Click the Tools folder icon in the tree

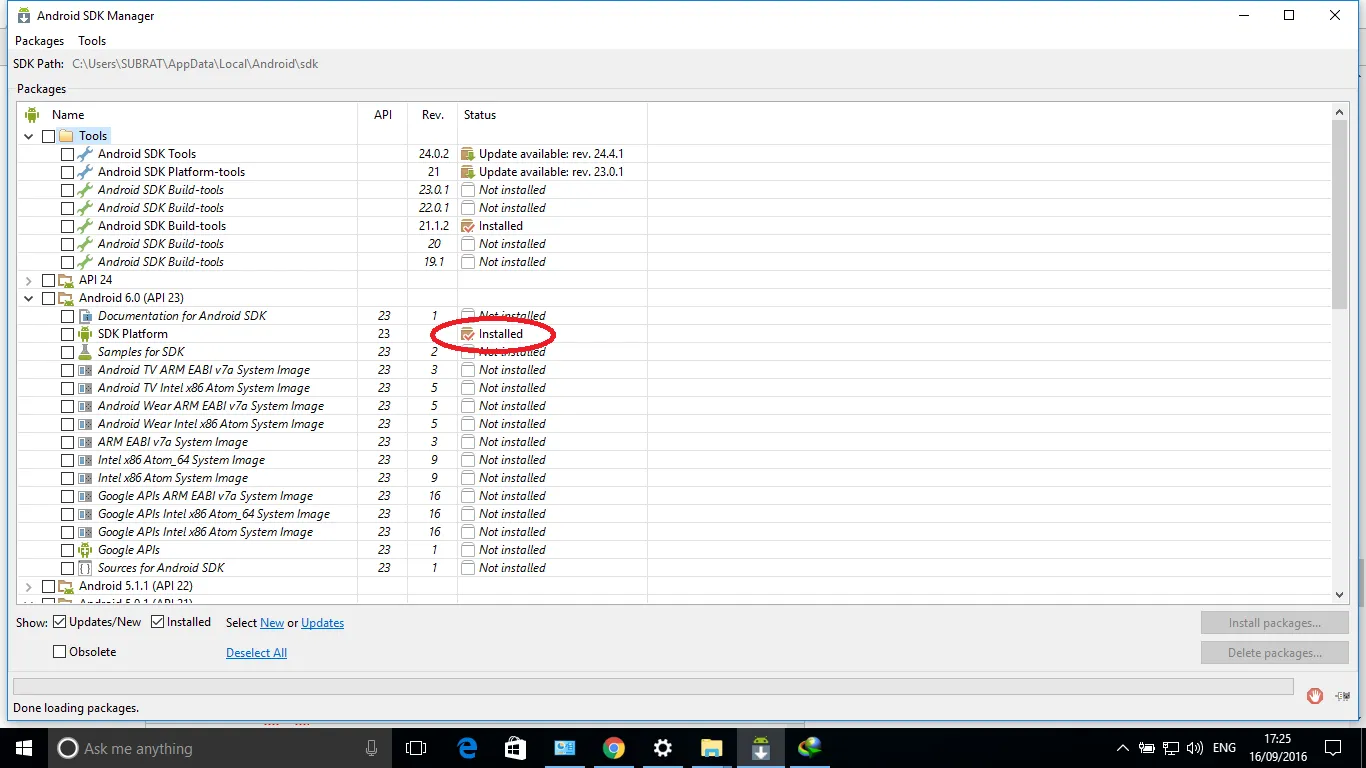coord(67,136)
